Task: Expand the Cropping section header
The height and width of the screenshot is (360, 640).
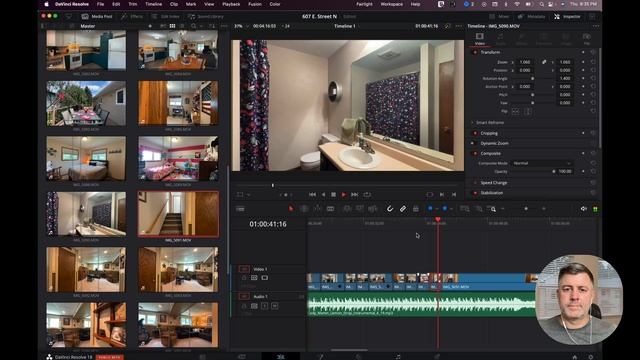Action: pyautogui.click(x=489, y=133)
